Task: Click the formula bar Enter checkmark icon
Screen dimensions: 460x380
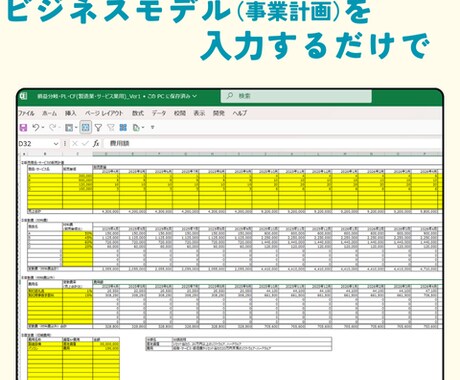Action: pos(85,144)
